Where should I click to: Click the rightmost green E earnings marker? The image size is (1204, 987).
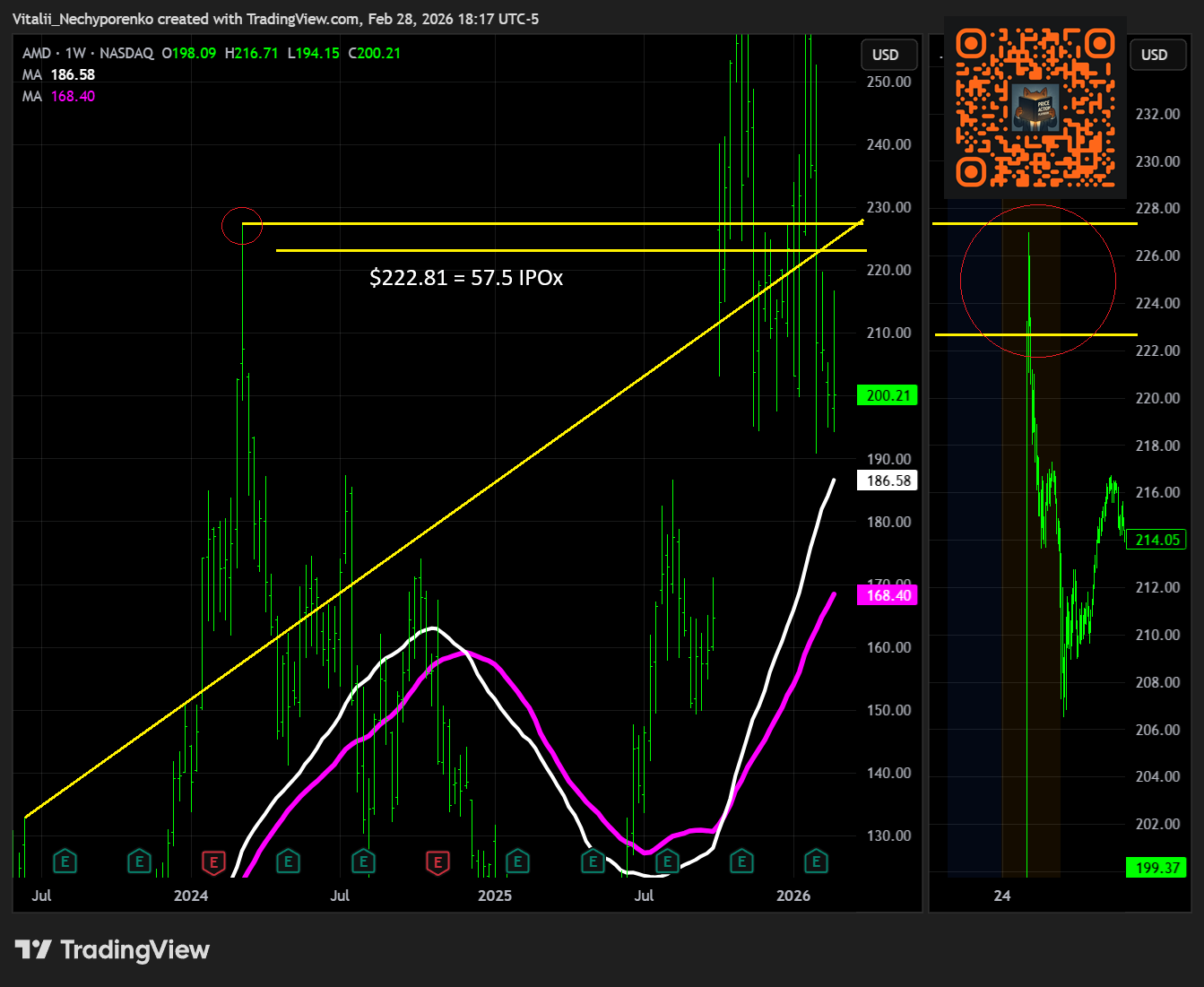815,862
